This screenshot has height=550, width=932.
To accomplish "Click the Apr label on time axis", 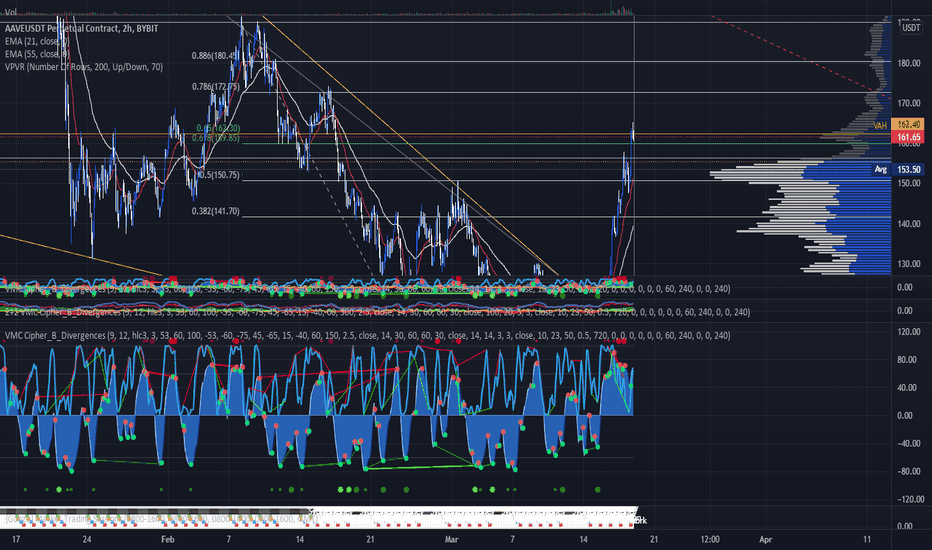I will click(766, 540).
